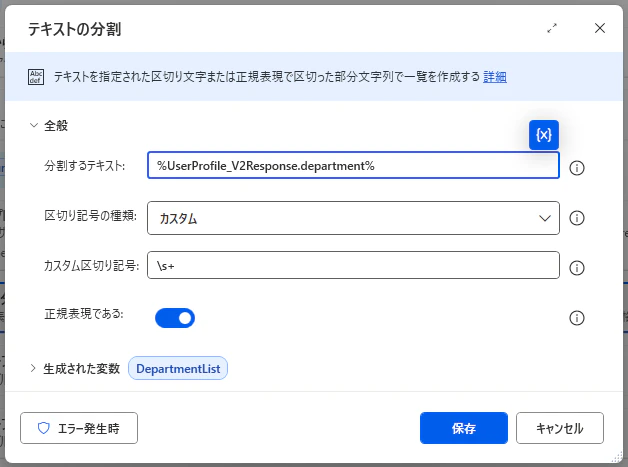This screenshot has width=628, height=467.
Task: Collapse the 全般 section
Action: point(34,125)
